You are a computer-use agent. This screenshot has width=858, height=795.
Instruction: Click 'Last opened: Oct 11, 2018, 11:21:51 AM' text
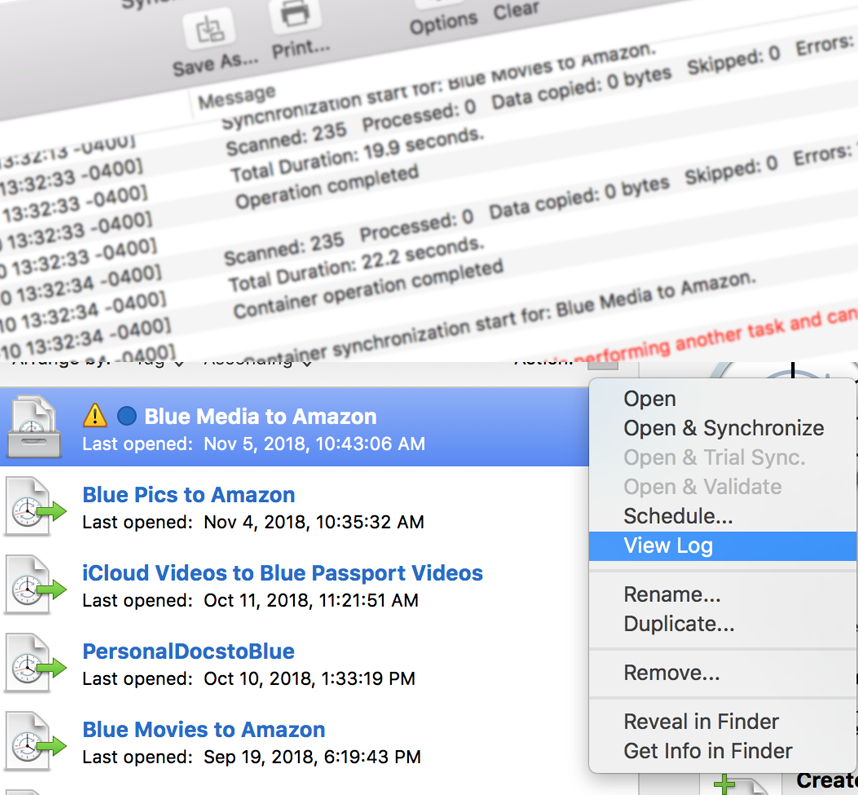[x=250, y=600]
